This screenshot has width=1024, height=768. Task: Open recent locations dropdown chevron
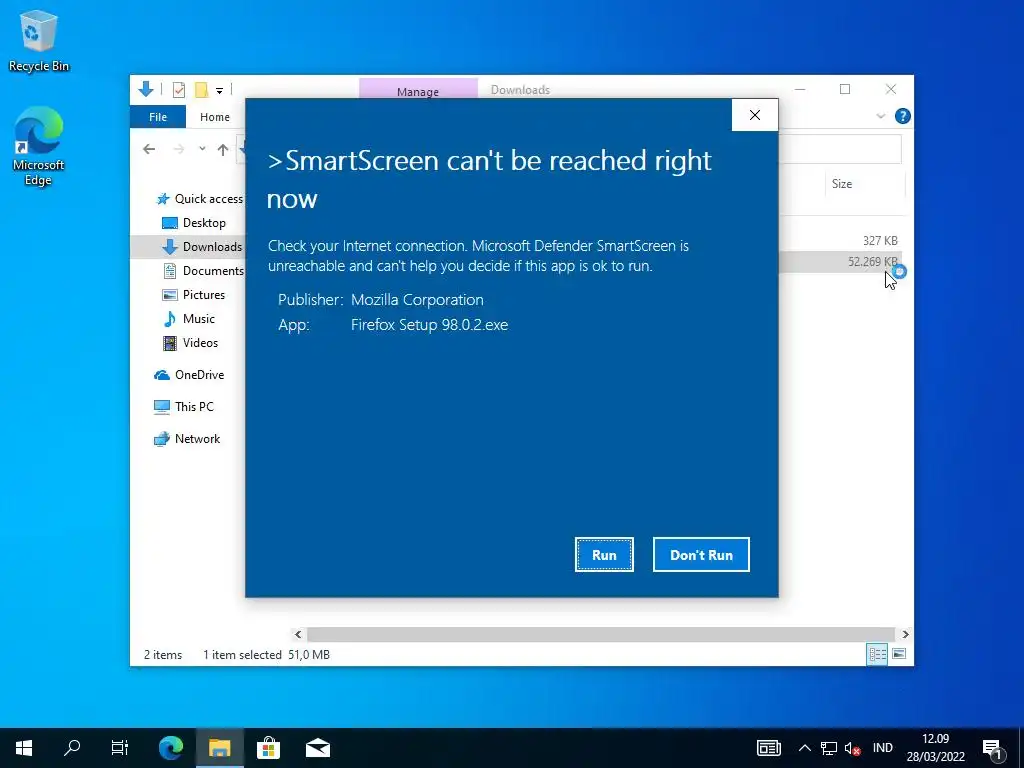pyautogui.click(x=202, y=149)
